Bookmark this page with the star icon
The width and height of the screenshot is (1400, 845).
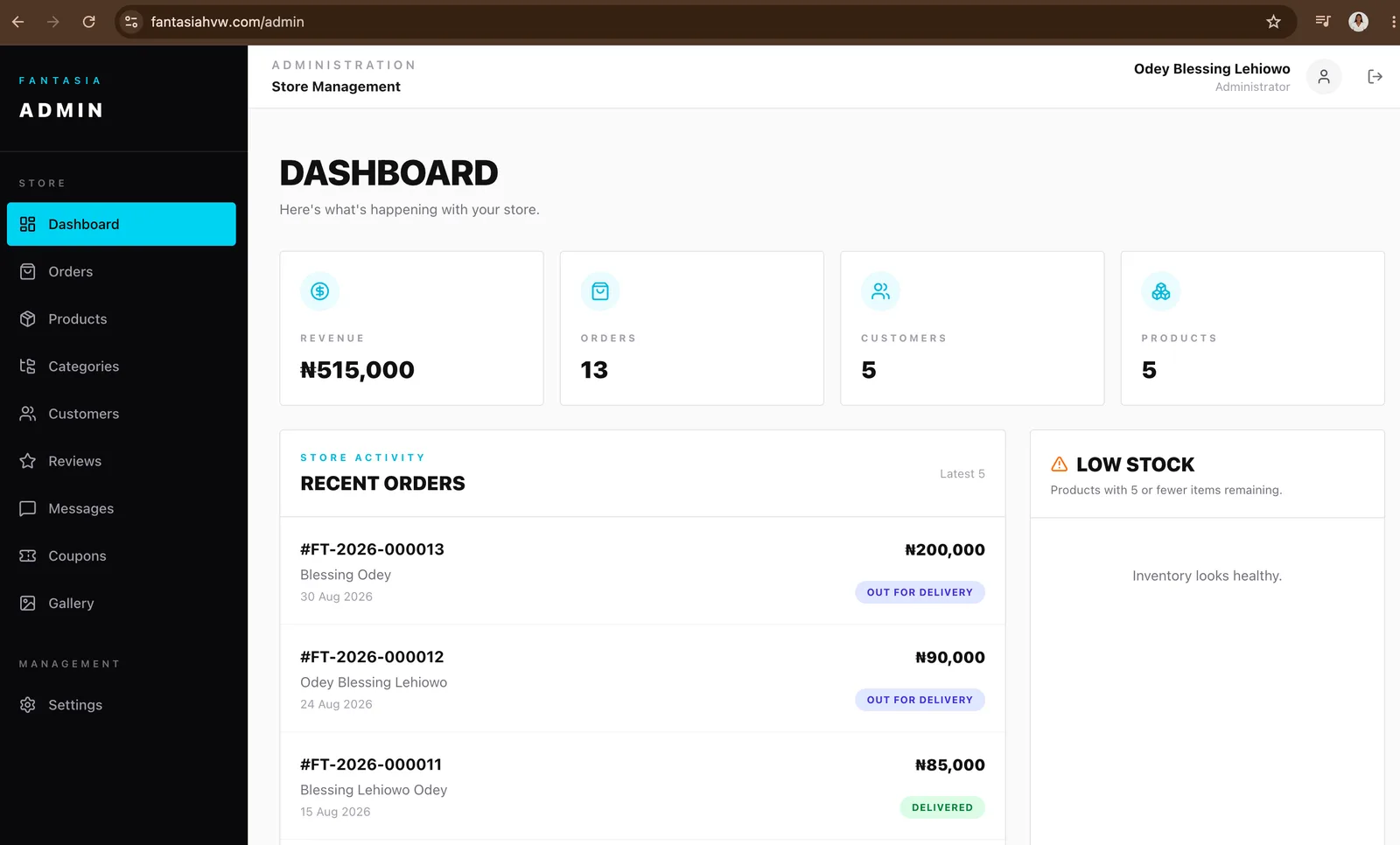(1273, 22)
